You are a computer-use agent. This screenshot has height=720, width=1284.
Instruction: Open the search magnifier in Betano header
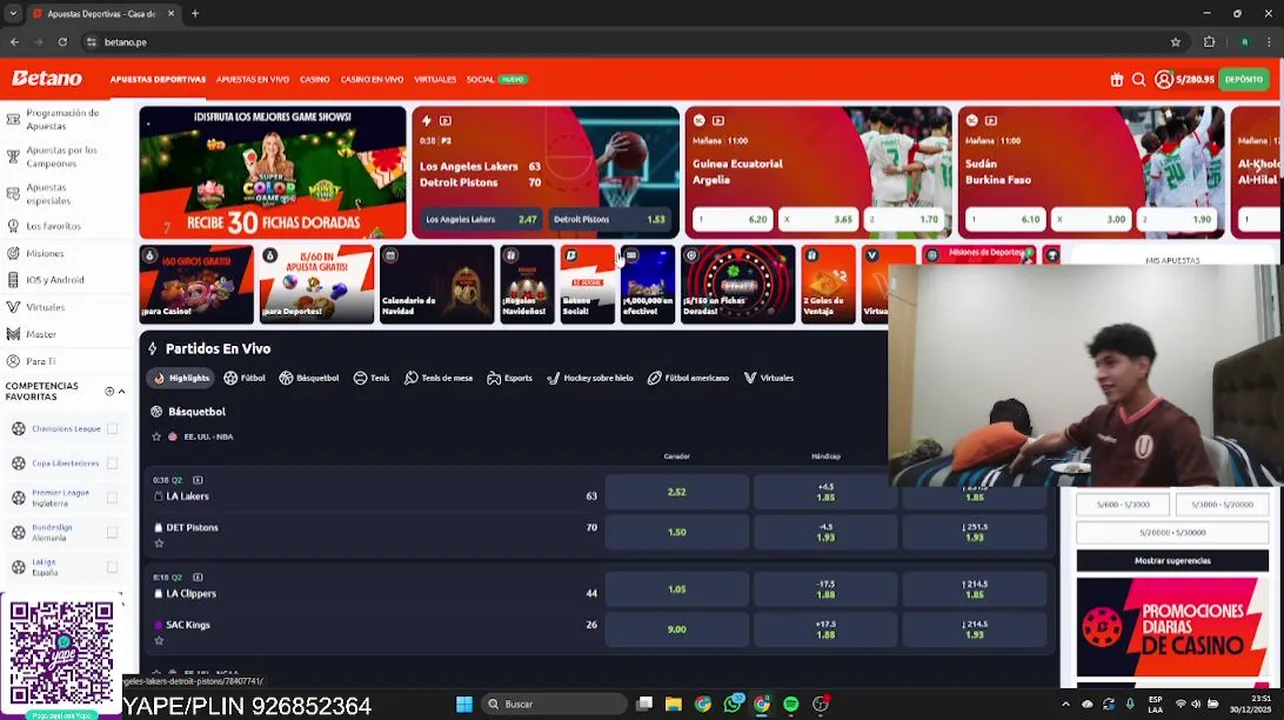pos(1139,79)
